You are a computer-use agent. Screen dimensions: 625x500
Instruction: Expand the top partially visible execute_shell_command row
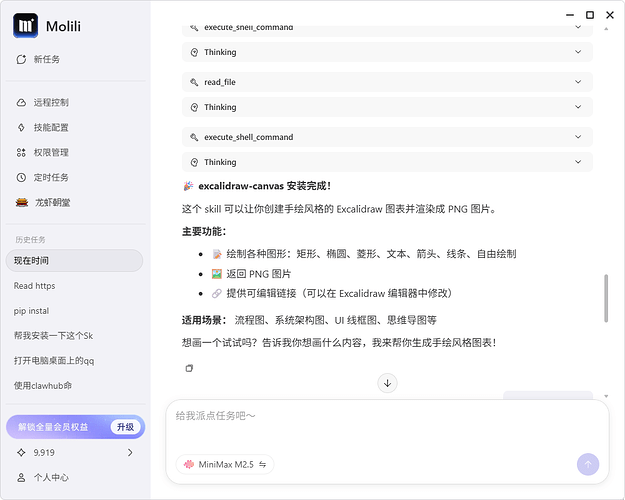387,31
